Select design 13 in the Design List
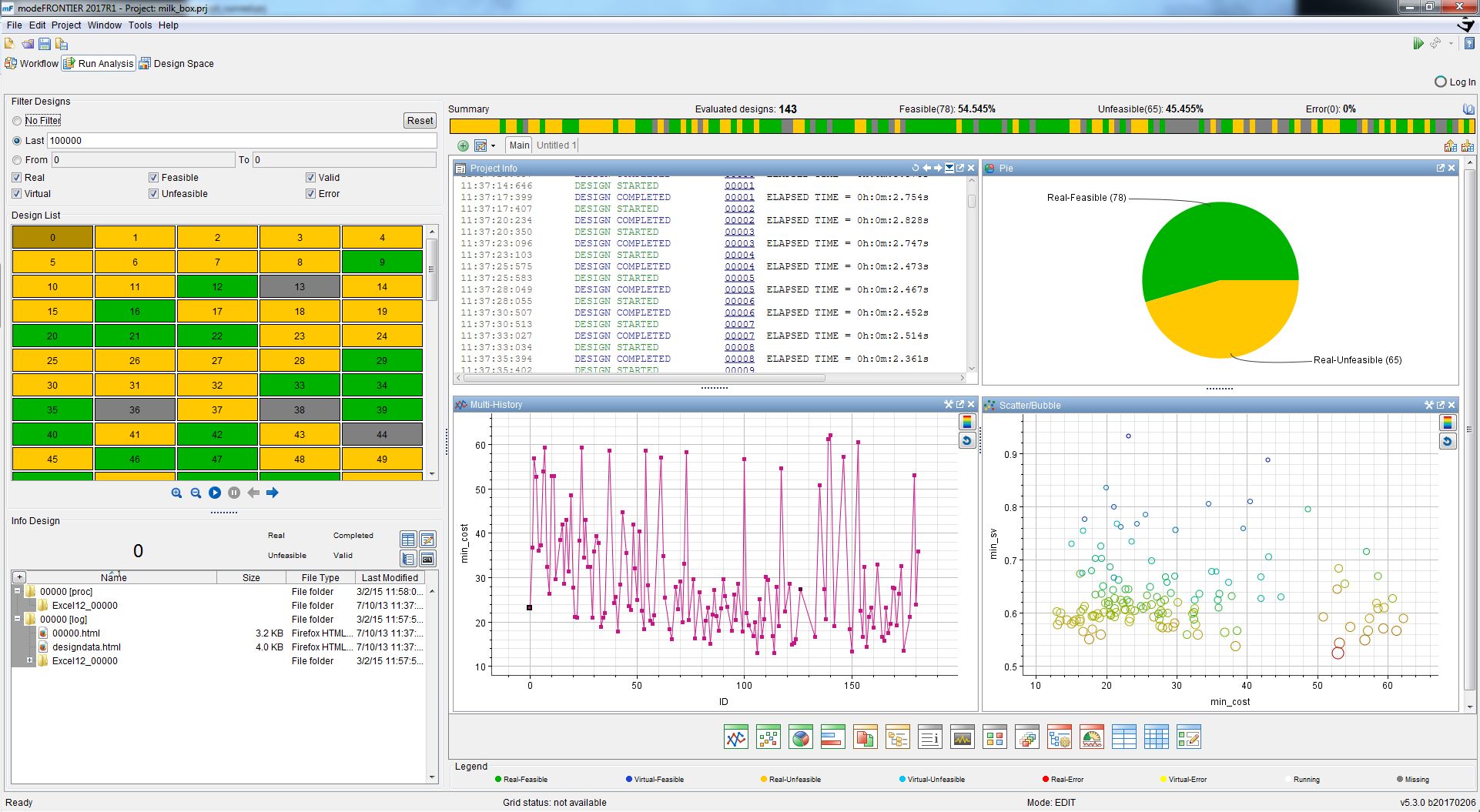The width and height of the screenshot is (1480, 812). click(x=300, y=287)
